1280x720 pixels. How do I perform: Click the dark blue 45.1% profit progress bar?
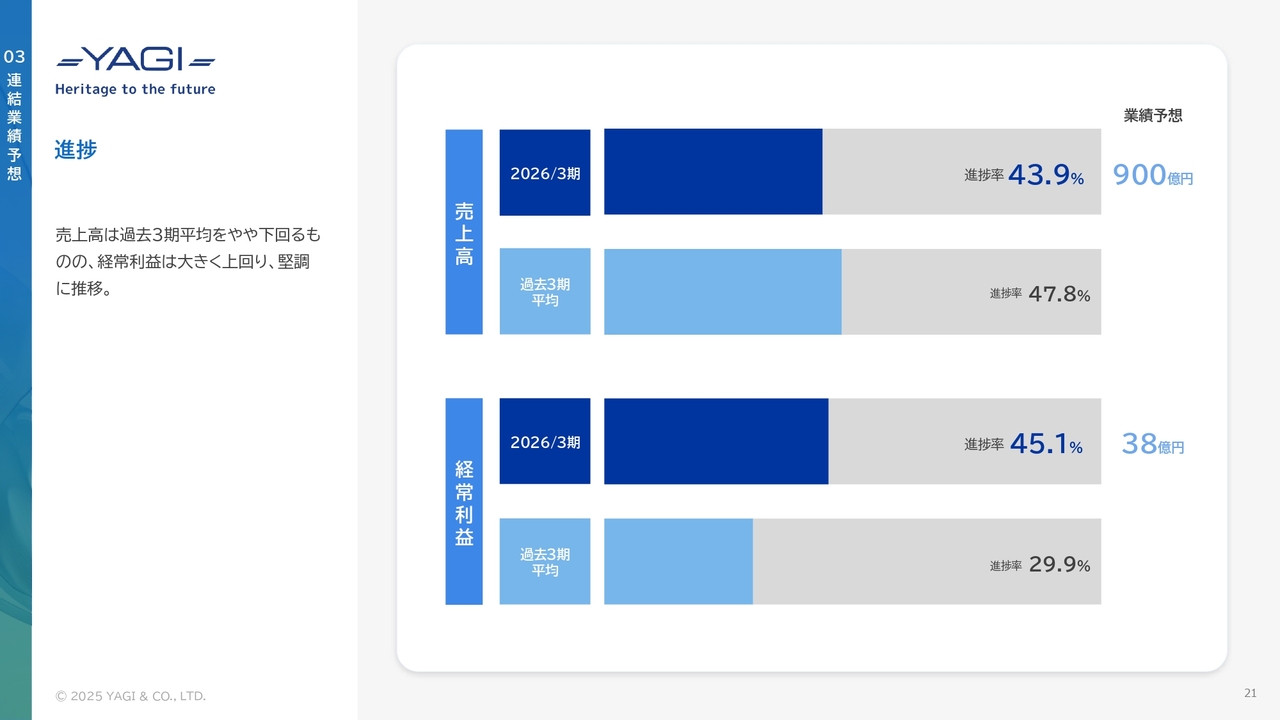click(716, 442)
